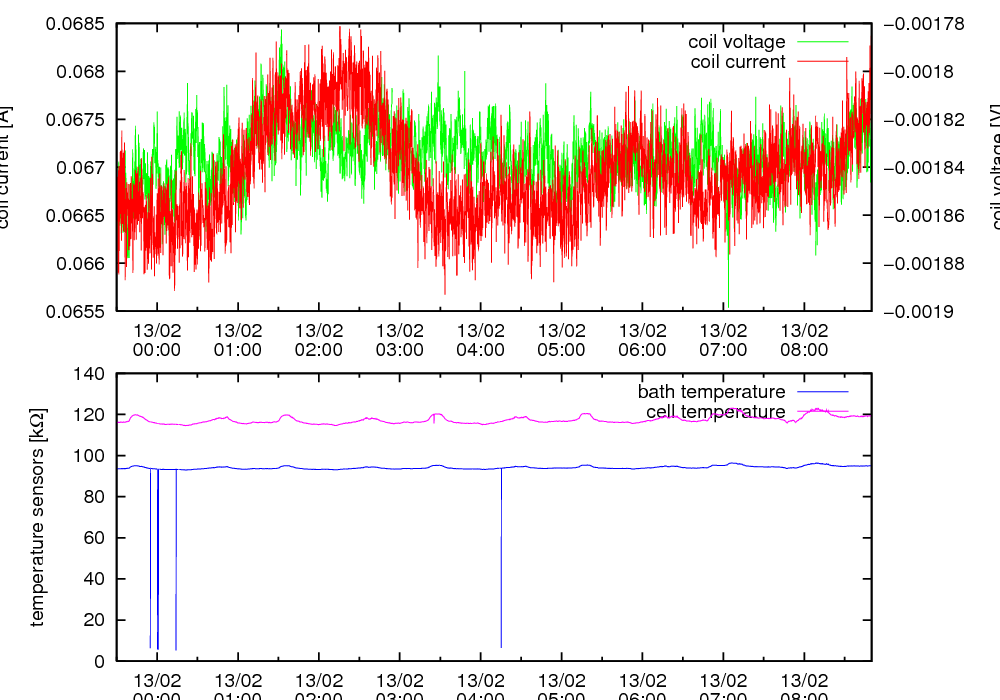
Task: Select the 'bath temperature' legend label
Action: pos(711,392)
